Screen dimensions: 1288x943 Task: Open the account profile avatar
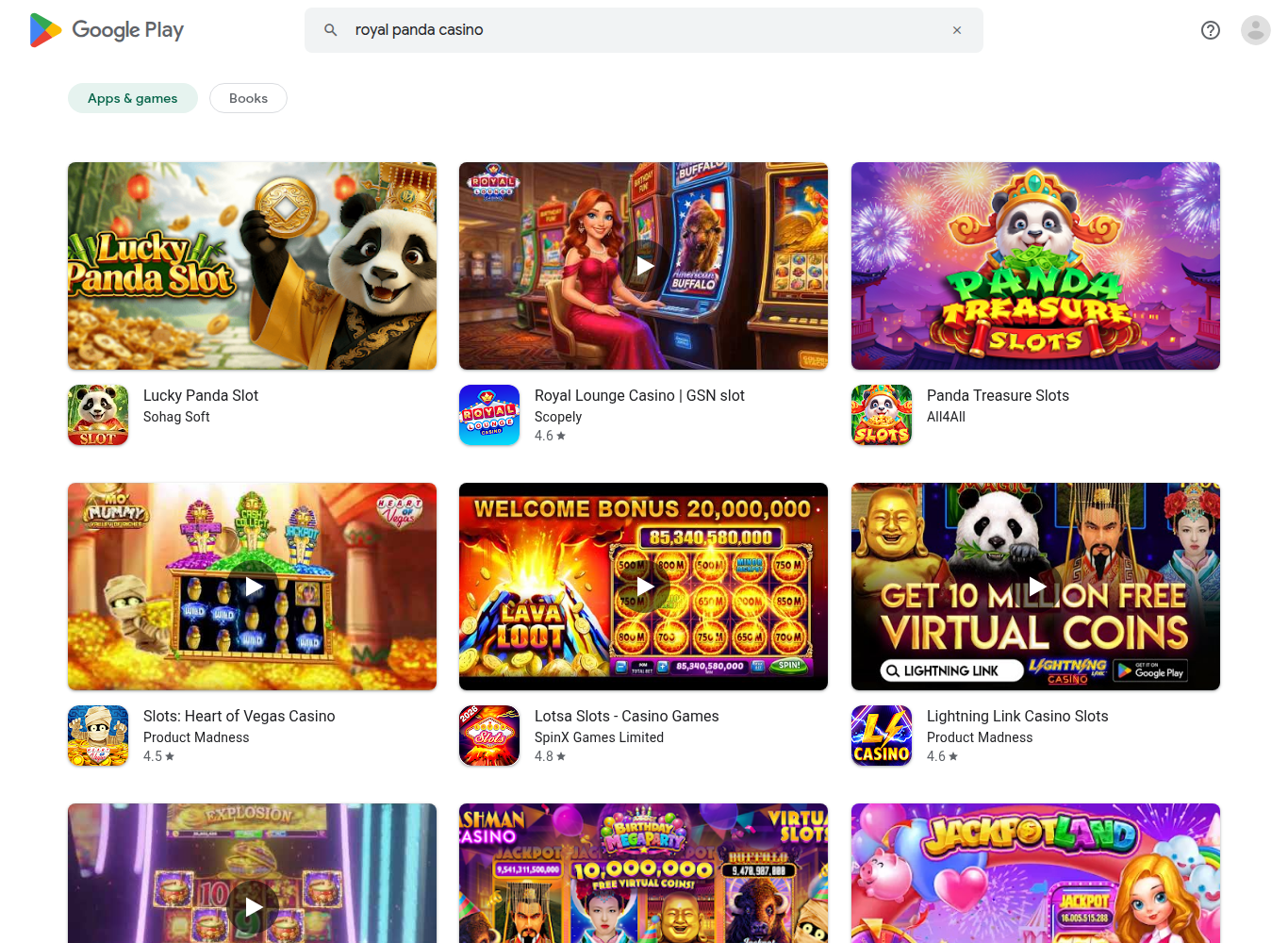coord(1256,30)
